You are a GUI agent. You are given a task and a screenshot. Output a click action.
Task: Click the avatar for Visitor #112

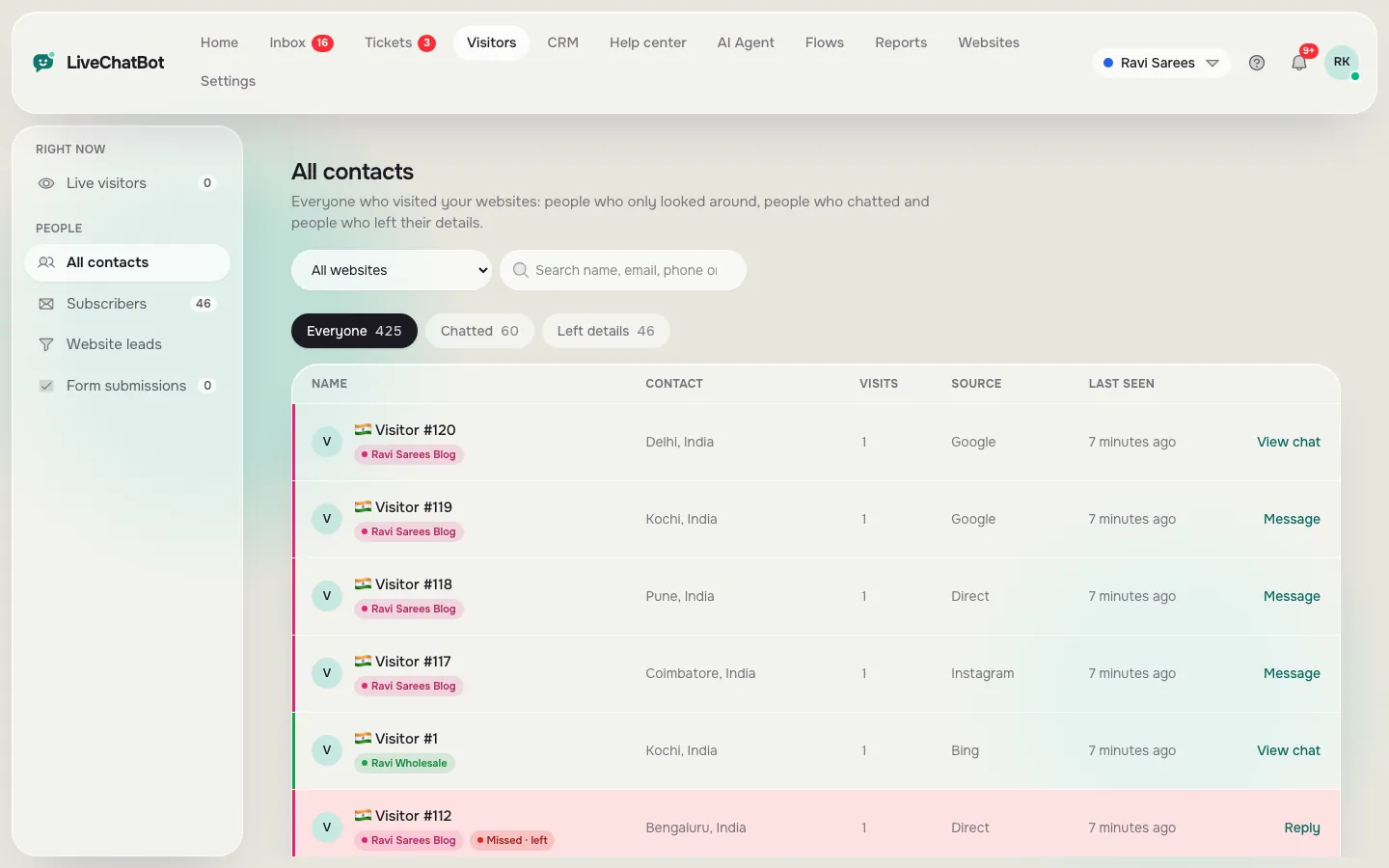[327, 827]
